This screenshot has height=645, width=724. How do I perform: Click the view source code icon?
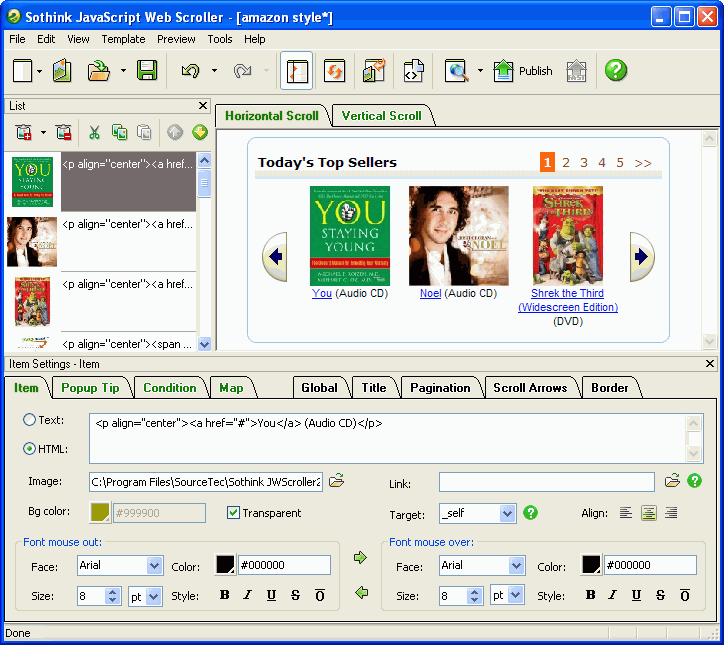coord(413,71)
